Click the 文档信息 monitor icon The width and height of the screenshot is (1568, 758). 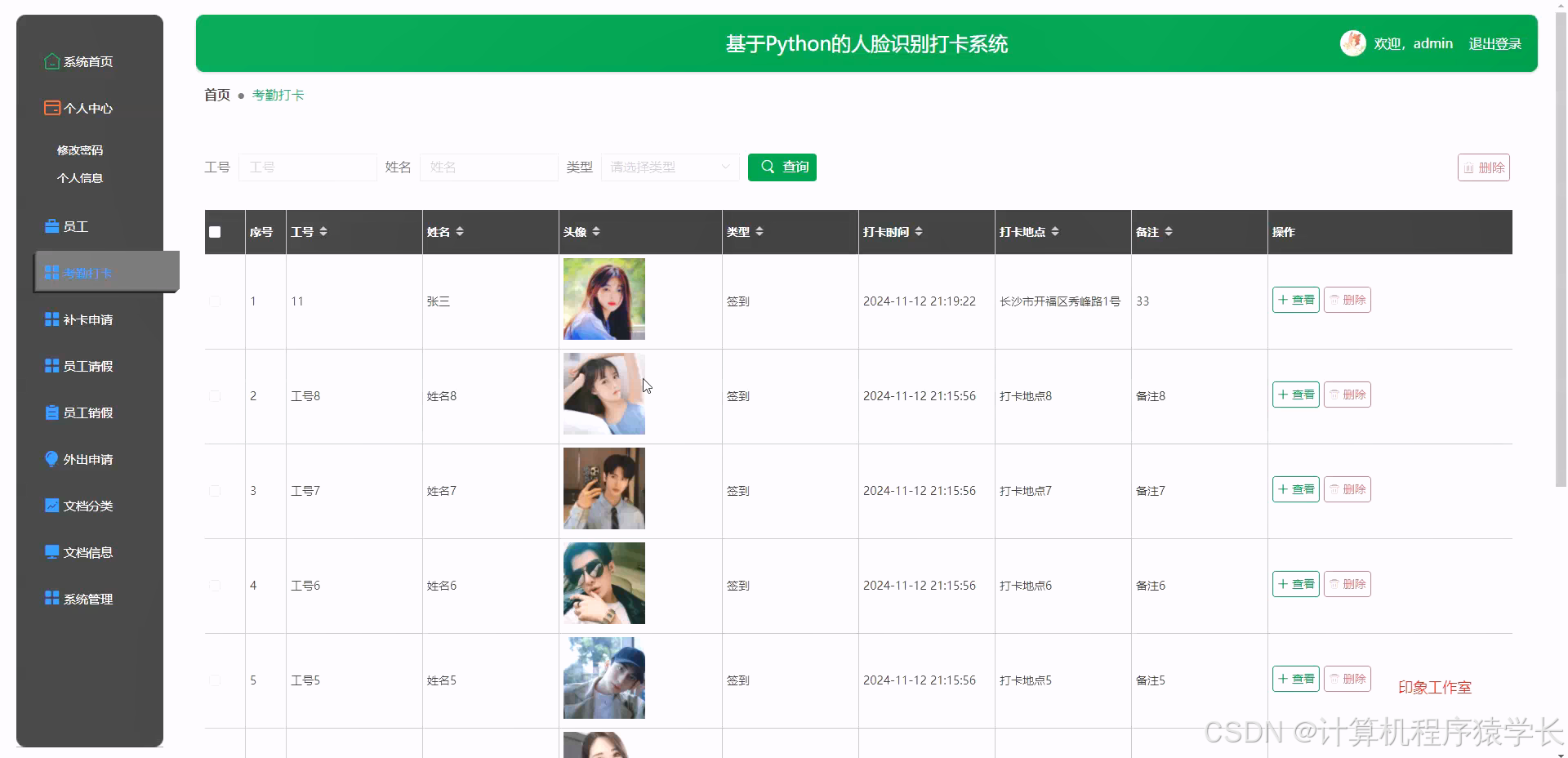click(x=51, y=552)
